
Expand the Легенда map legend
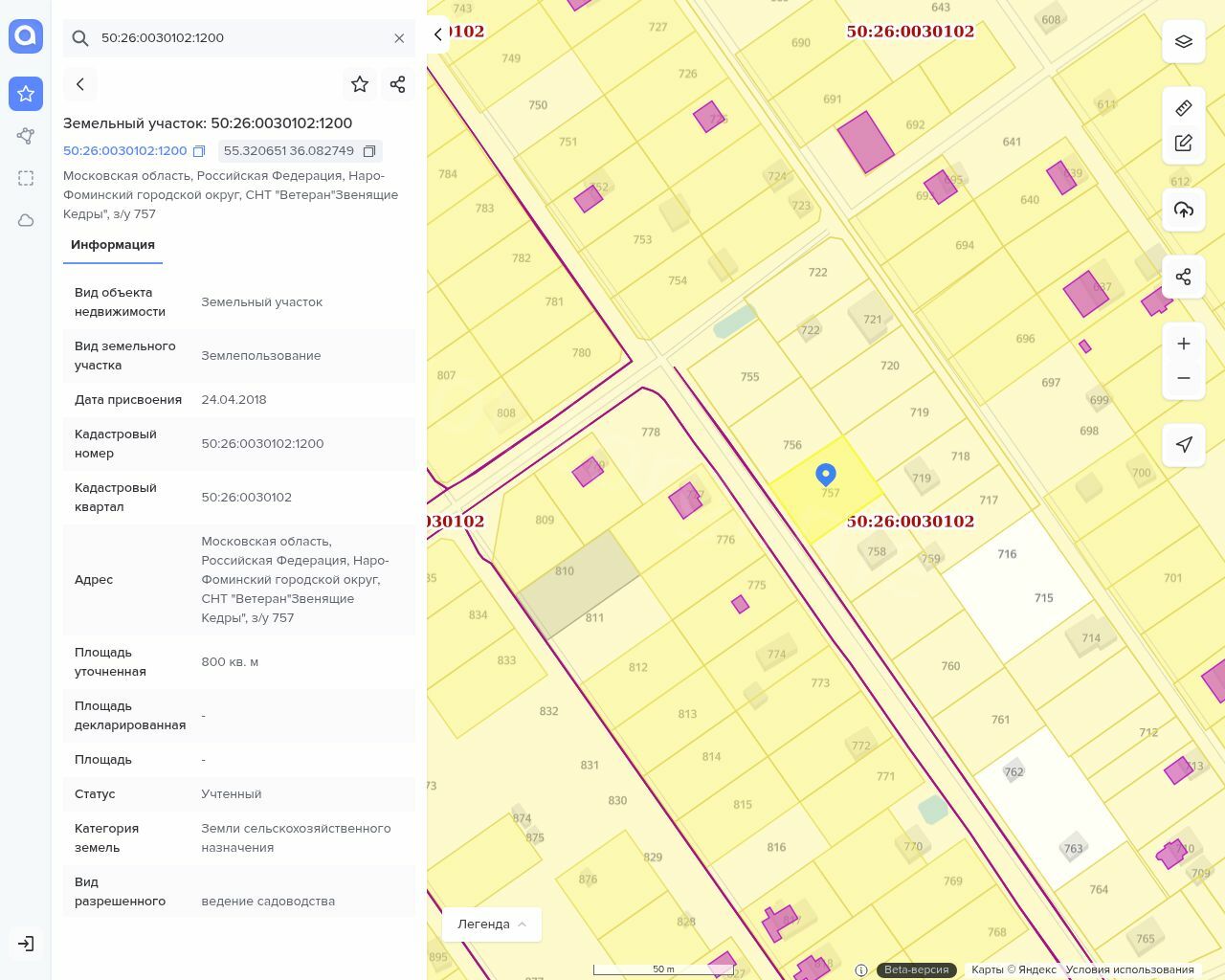tap(491, 924)
